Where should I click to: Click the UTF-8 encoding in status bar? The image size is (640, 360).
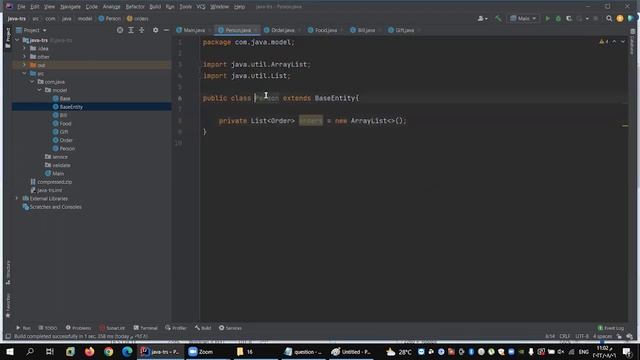(582, 336)
